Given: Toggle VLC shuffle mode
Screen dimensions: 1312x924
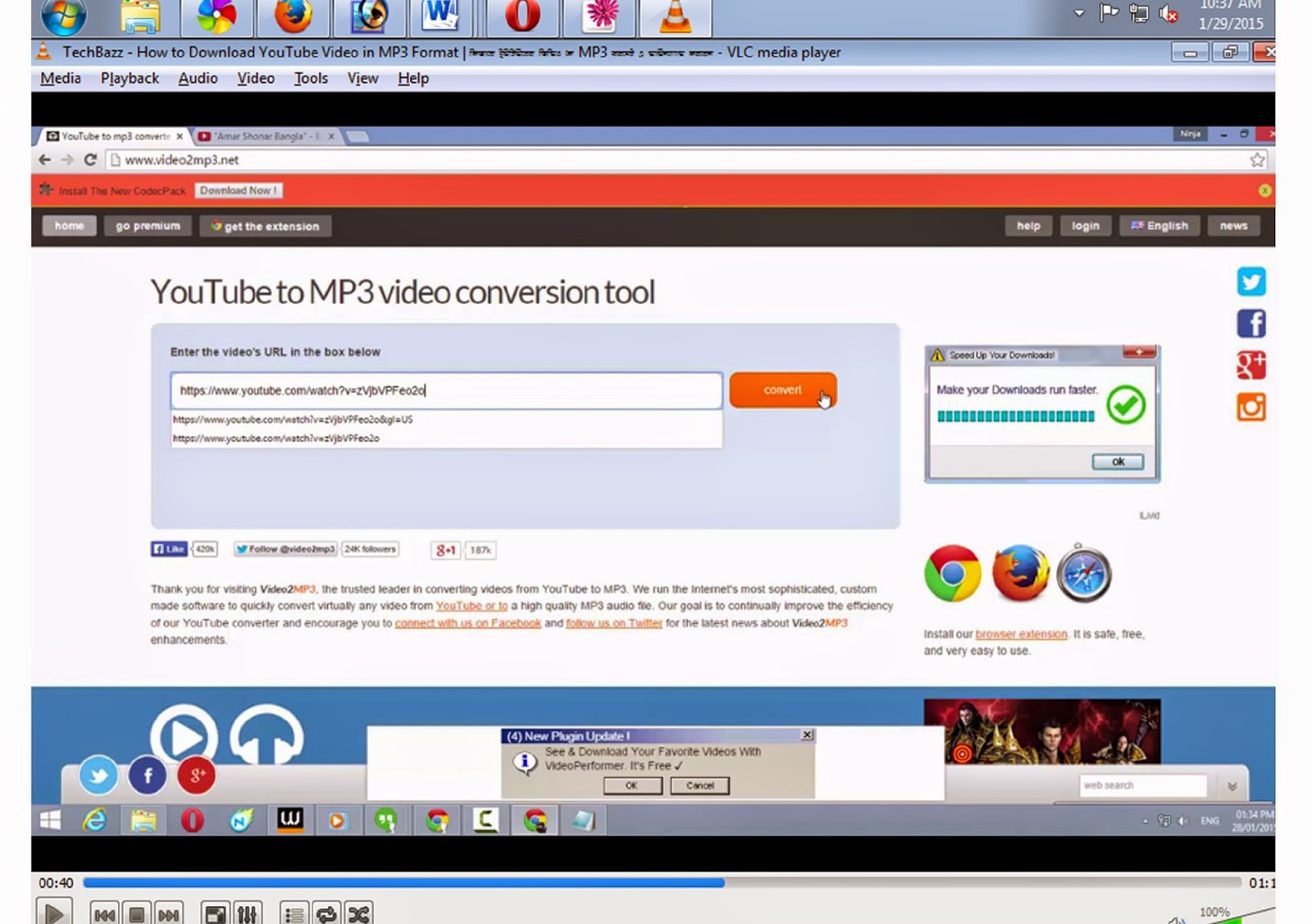Looking at the screenshot, I should coord(358,914).
